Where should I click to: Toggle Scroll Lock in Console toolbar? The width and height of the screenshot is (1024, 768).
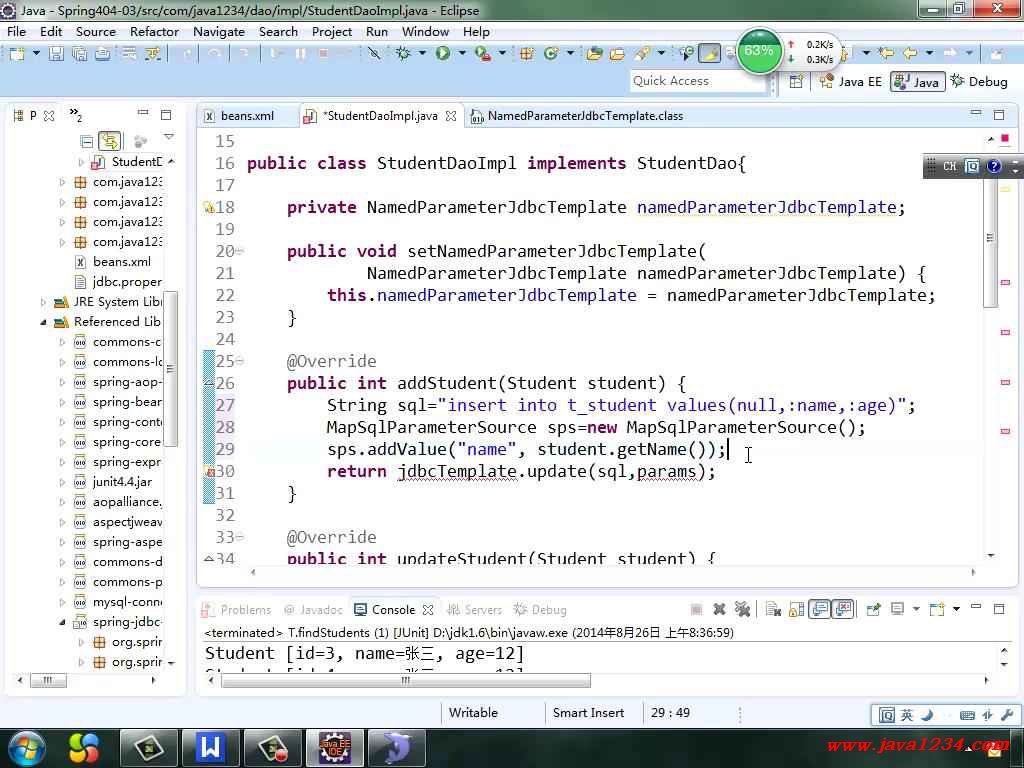(x=796, y=609)
